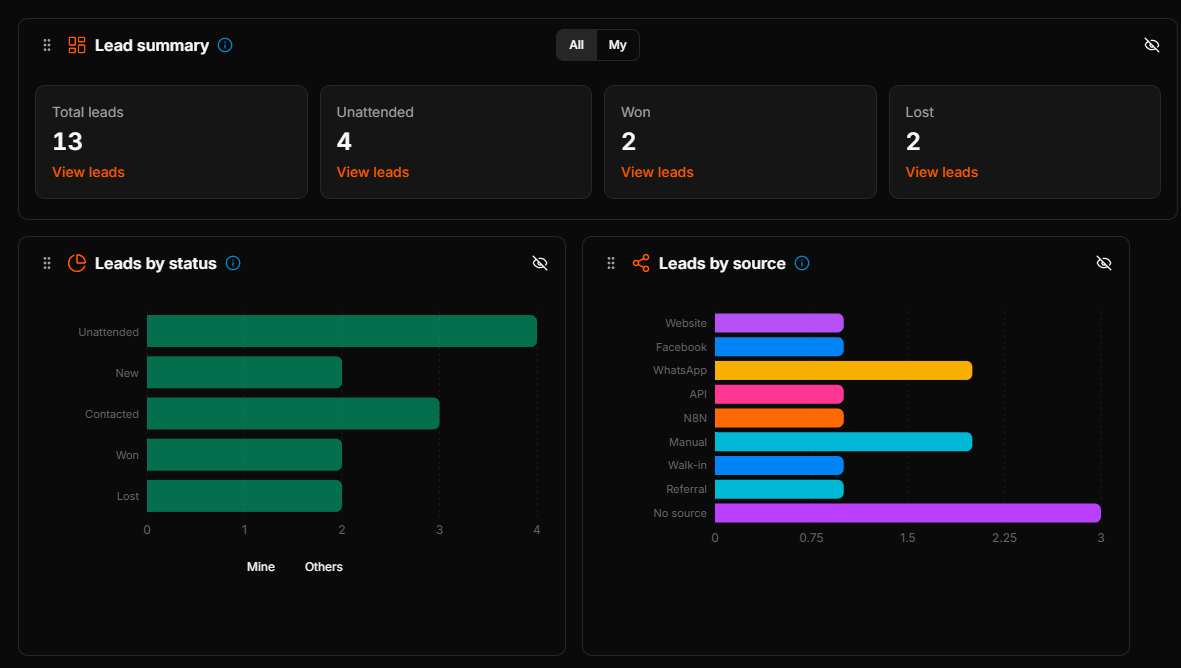The width and height of the screenshot is (1181, 668).
Task: Click the Unattended status bar
Action: [342, 331]
